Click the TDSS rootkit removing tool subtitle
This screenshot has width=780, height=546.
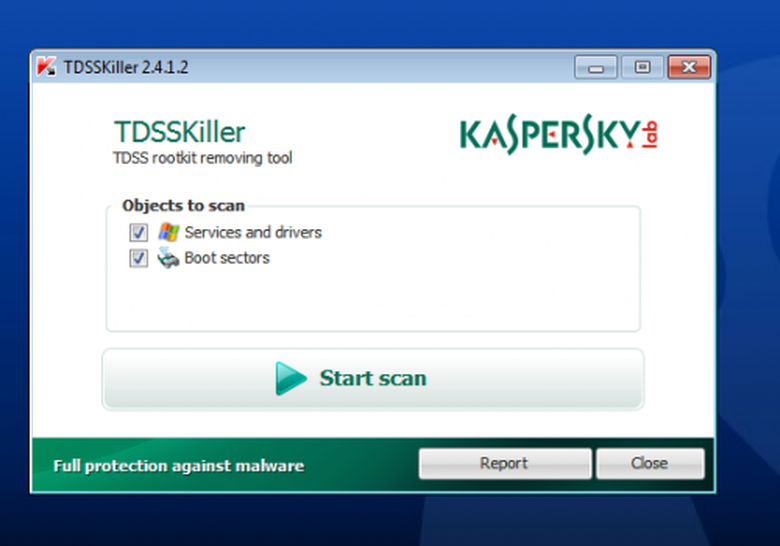pos(202,158)
